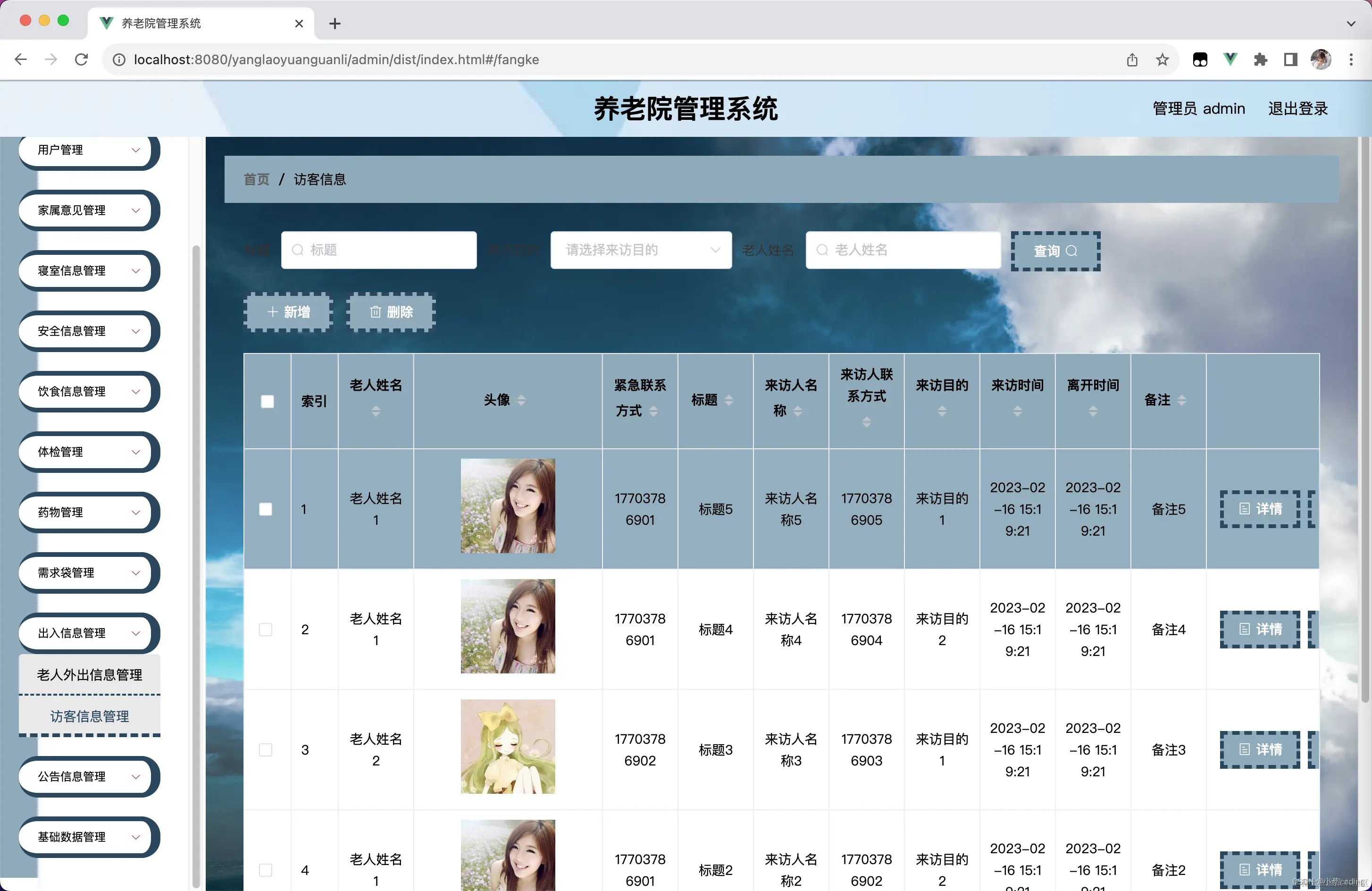Screen dimensions: 1372x891
Task: Click the 老人姓名 search input field
Action: [x=903, y=250]
